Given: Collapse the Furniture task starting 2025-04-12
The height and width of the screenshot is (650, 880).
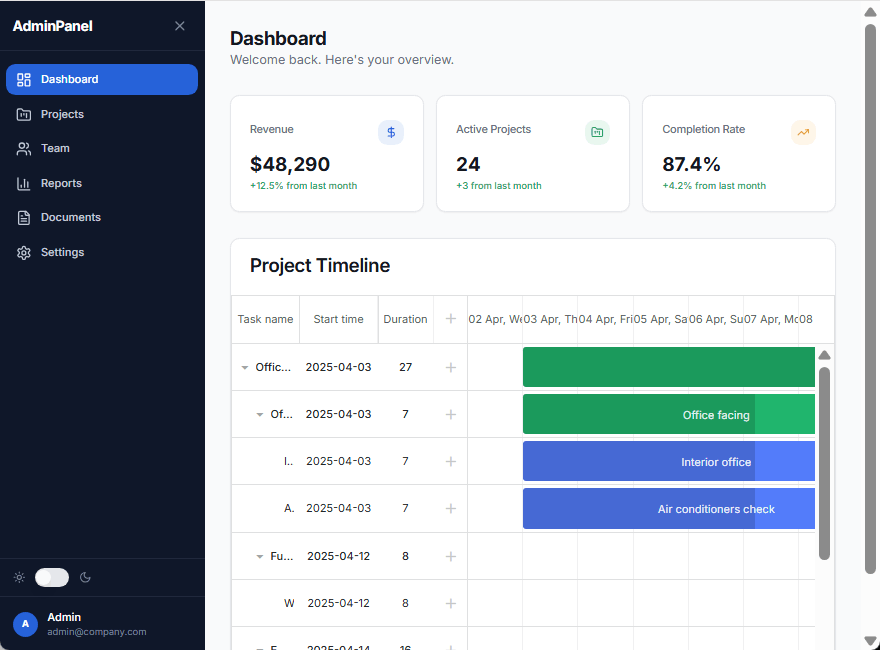Looking at the screenshot, I should pyautogui.click(x=260, y=556).
